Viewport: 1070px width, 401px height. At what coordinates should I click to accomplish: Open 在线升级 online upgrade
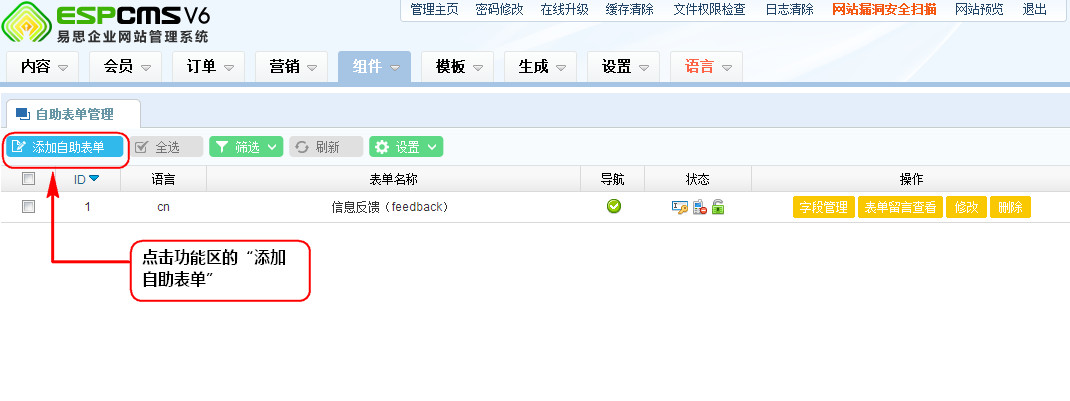click(x=564, y=10)
